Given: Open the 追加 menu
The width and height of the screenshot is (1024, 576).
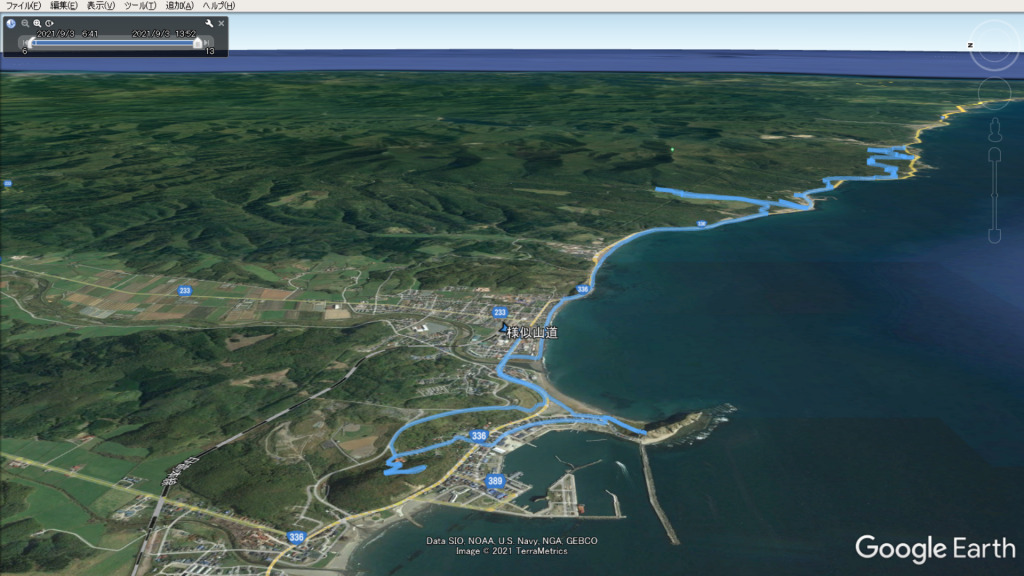Looking at the screenshot, I should click(x=180, y=6).
